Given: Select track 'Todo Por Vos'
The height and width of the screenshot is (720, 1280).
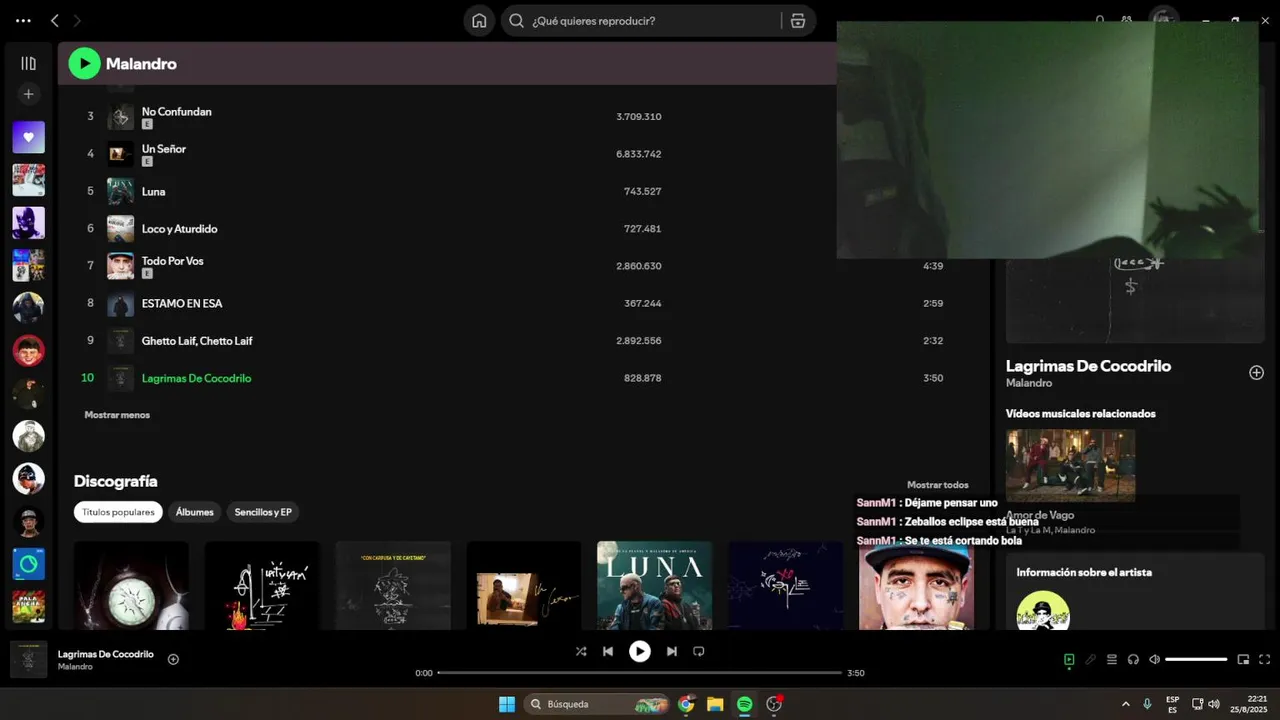Looking at the screenshot, I should [x=172, y=261].
